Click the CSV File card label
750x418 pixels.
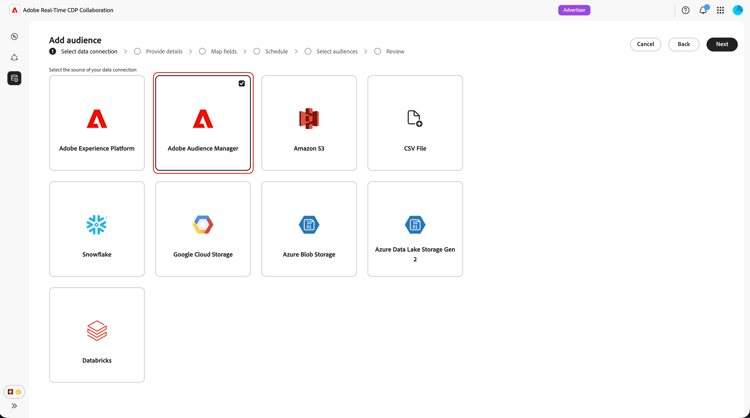tap(415, 148)
